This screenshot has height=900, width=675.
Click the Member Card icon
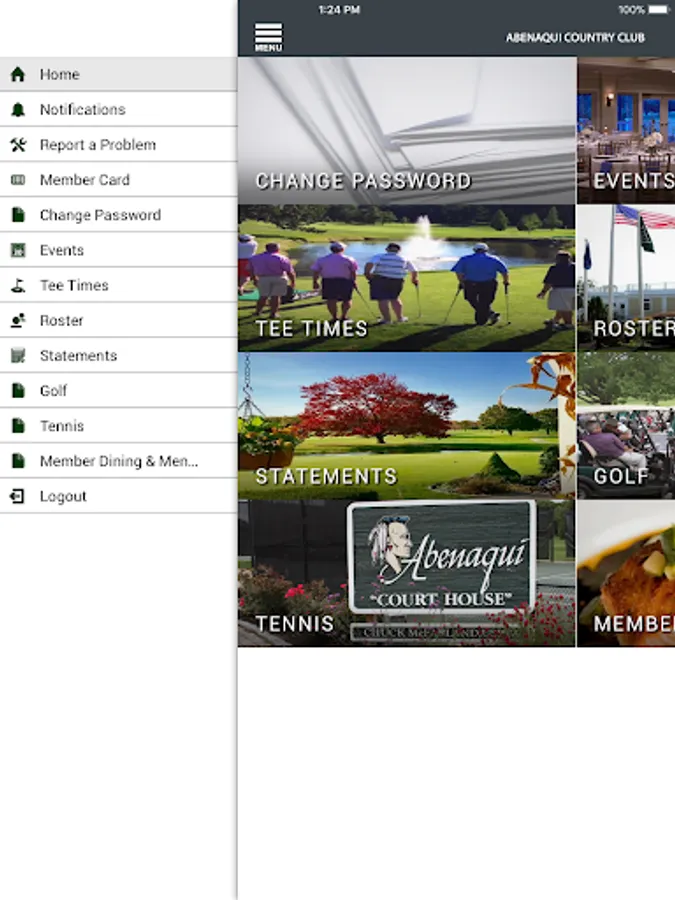click(18, 180)
